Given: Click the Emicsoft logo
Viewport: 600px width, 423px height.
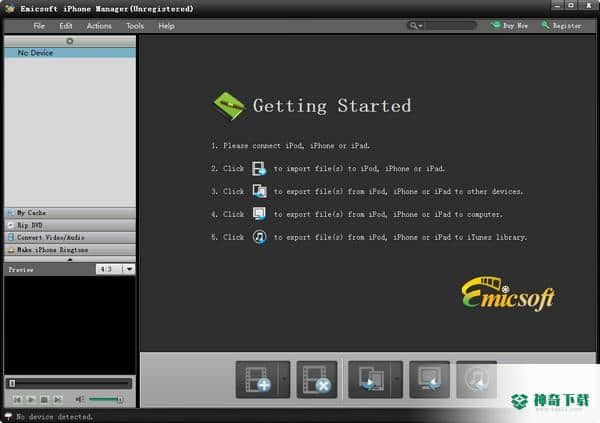Looking at the screenshot, I should (x=508, y=294).
